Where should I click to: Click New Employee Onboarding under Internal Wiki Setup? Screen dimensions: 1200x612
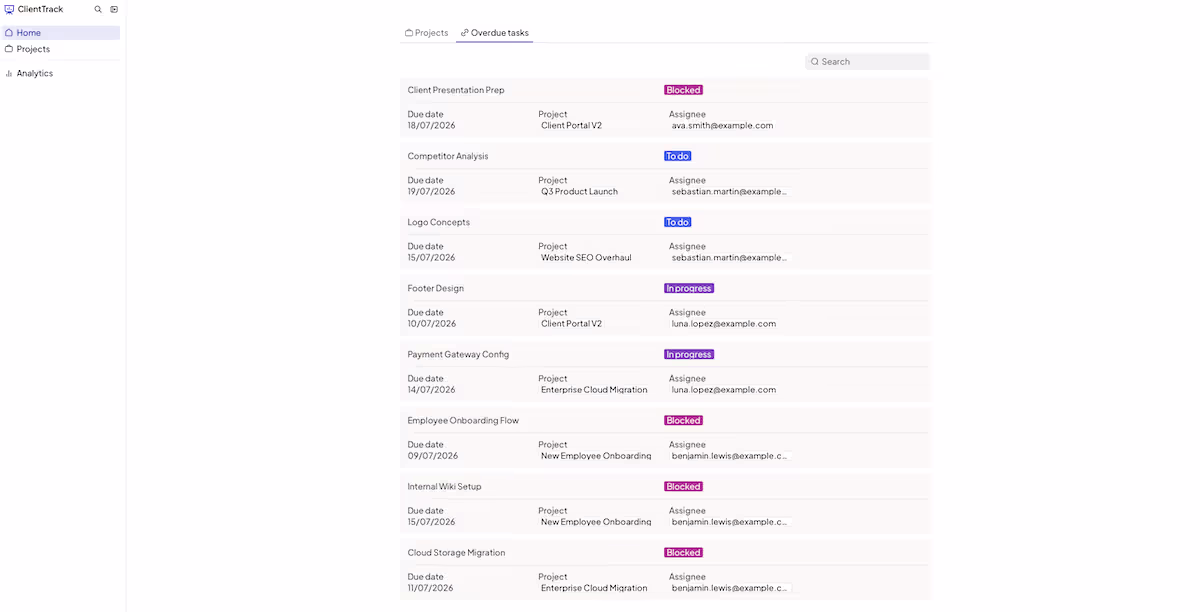point(596,522)
